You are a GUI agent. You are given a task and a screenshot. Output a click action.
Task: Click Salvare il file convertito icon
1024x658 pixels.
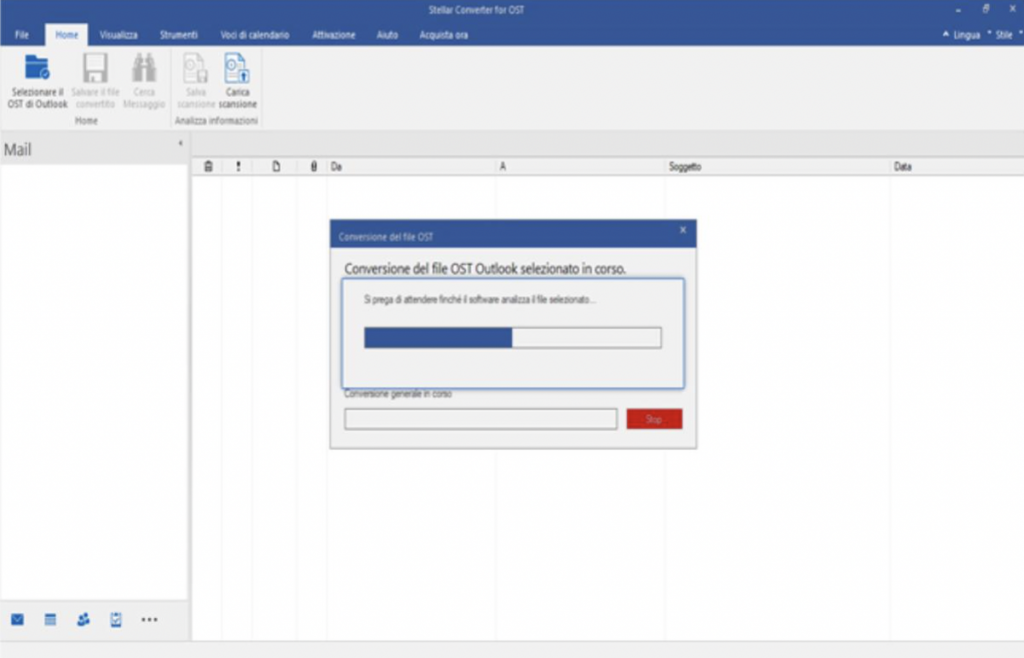[x=95, y=69]
